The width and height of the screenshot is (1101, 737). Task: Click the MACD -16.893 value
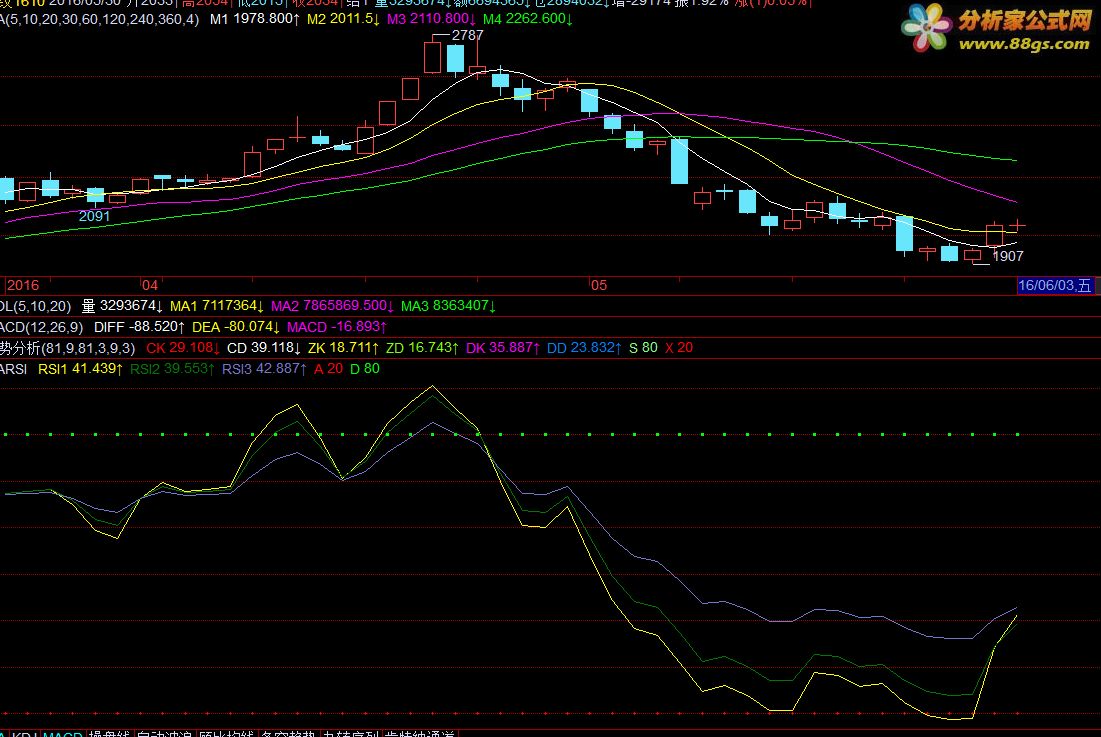pos(337,327)
